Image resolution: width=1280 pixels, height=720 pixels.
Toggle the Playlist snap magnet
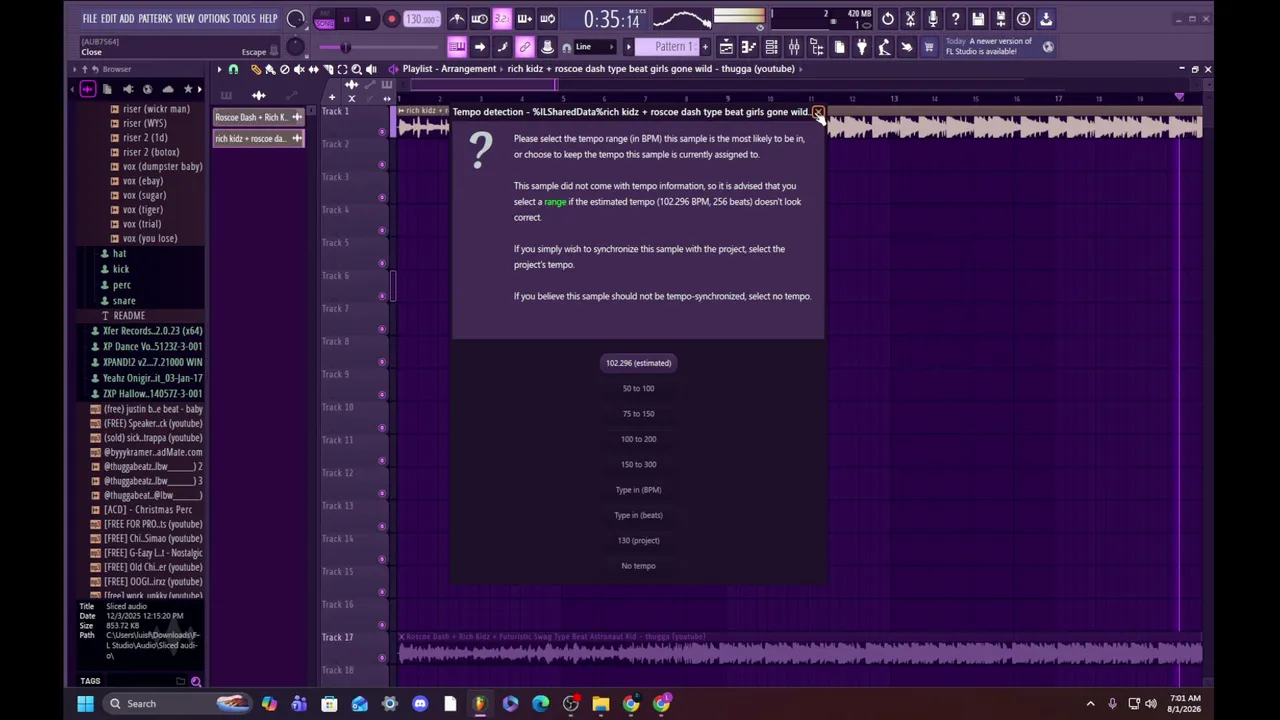(233, 69)
